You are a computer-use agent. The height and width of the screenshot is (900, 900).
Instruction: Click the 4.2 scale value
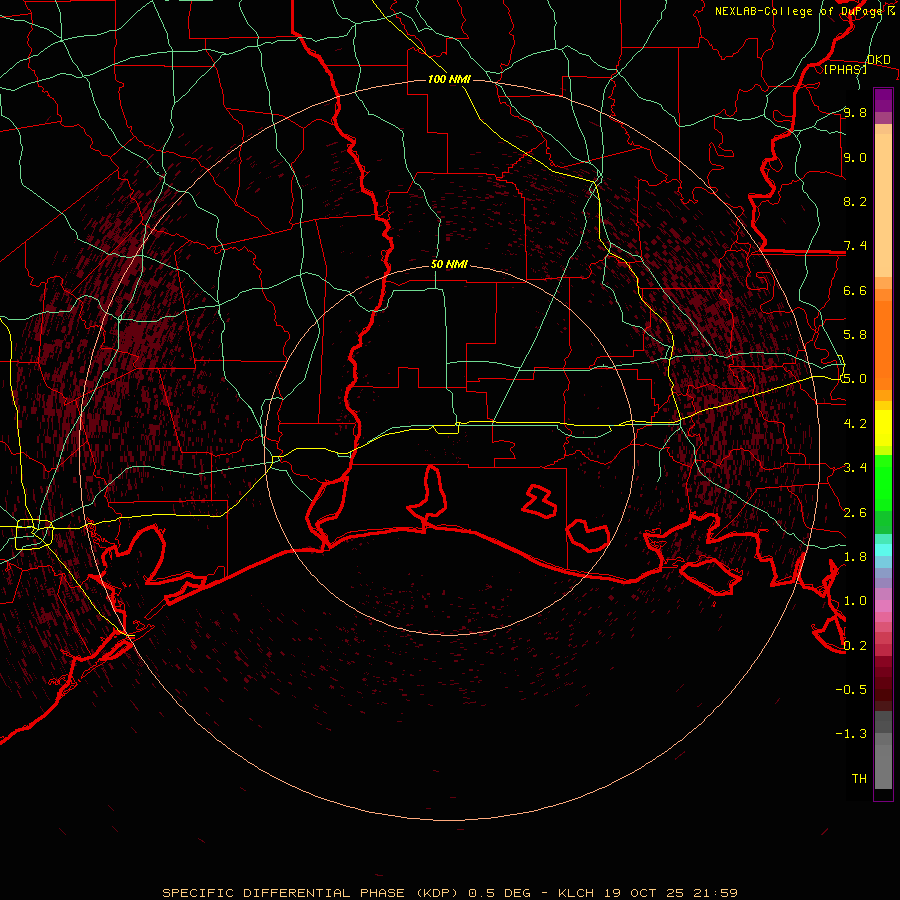point(855,424)
